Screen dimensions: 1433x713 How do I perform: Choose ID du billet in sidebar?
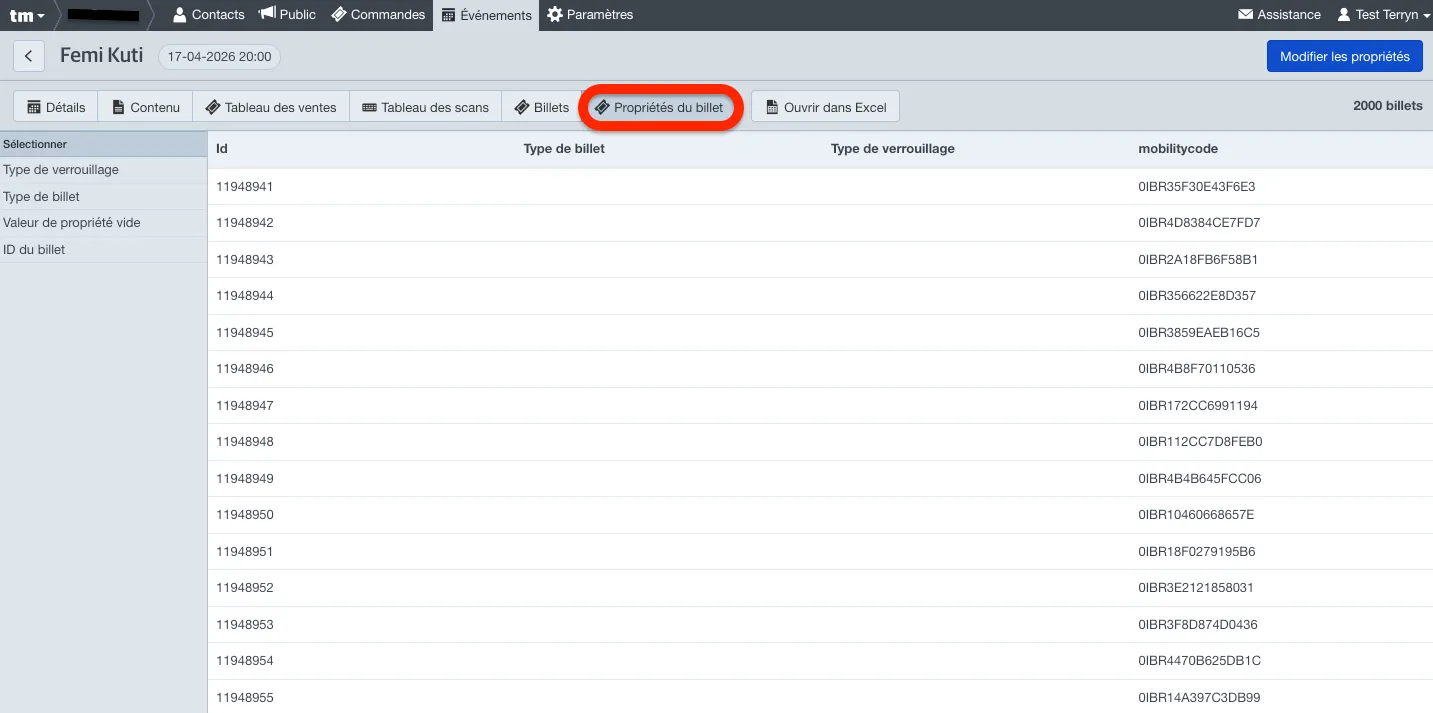pos(104,250)
